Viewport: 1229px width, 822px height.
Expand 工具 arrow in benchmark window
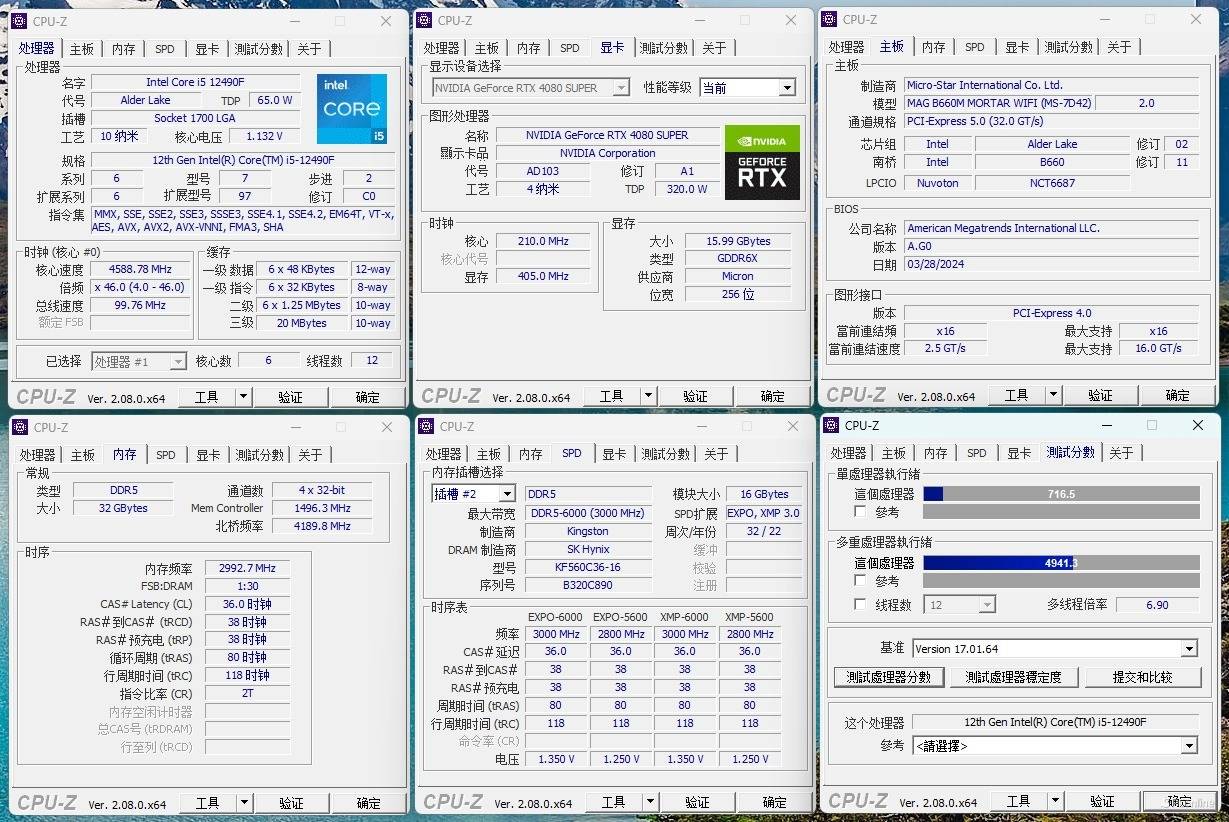(1055, 801)
